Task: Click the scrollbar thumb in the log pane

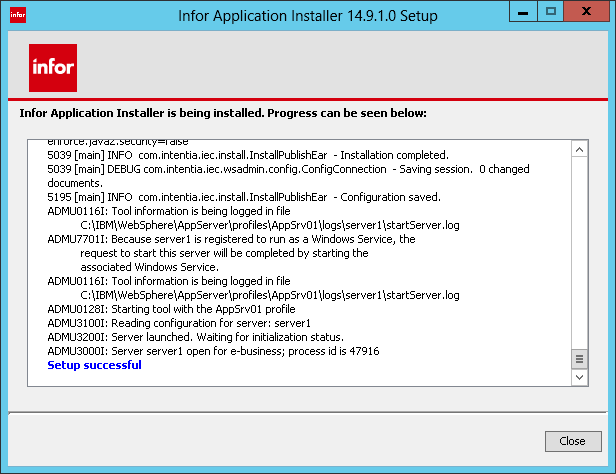Action: [x=579, y=359]
